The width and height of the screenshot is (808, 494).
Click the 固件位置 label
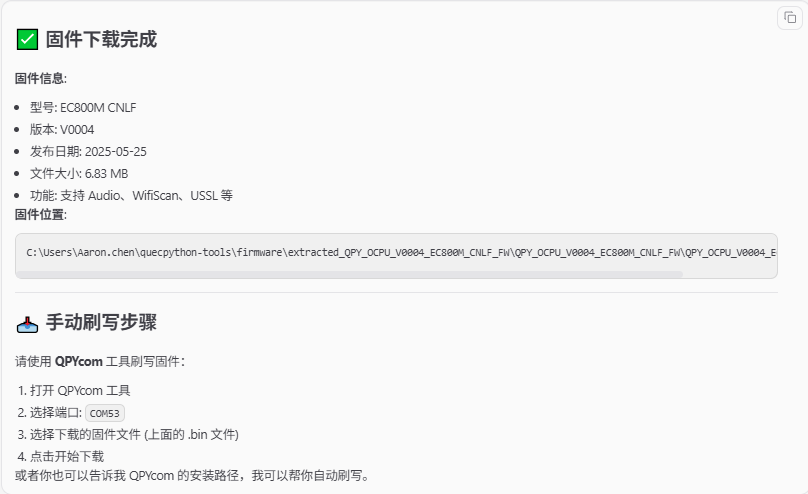[41, 214]
